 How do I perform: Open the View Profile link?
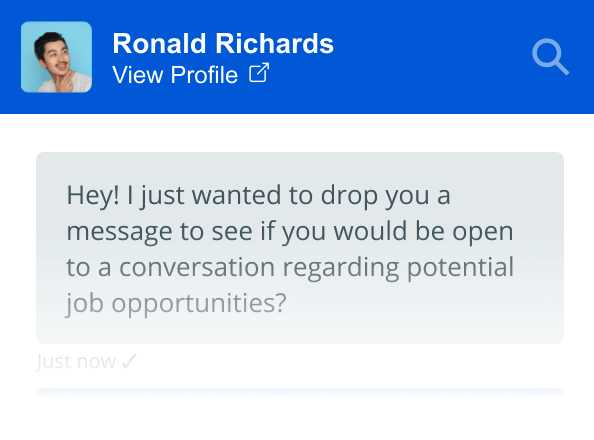pos(191,74)
